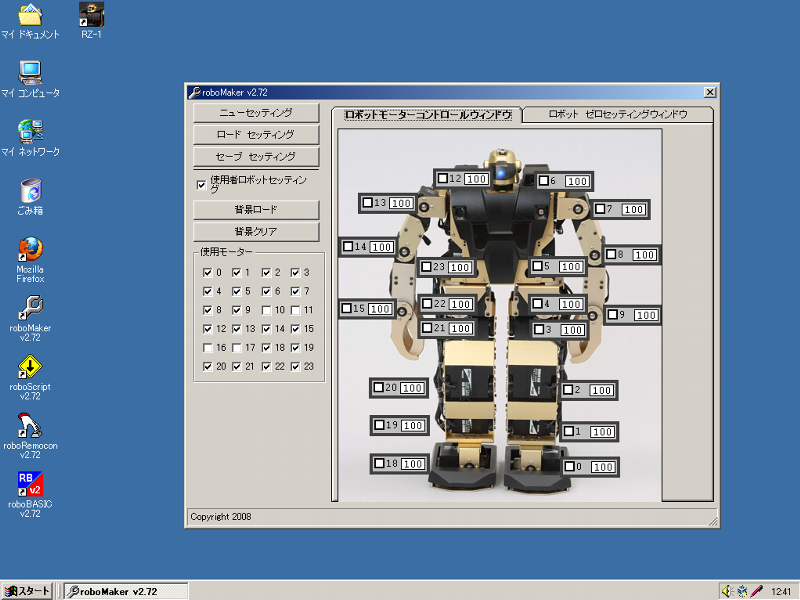Click motor 5 value field showing 100
The height and width of the screenshot is (600, 800).
click(570, 266)
